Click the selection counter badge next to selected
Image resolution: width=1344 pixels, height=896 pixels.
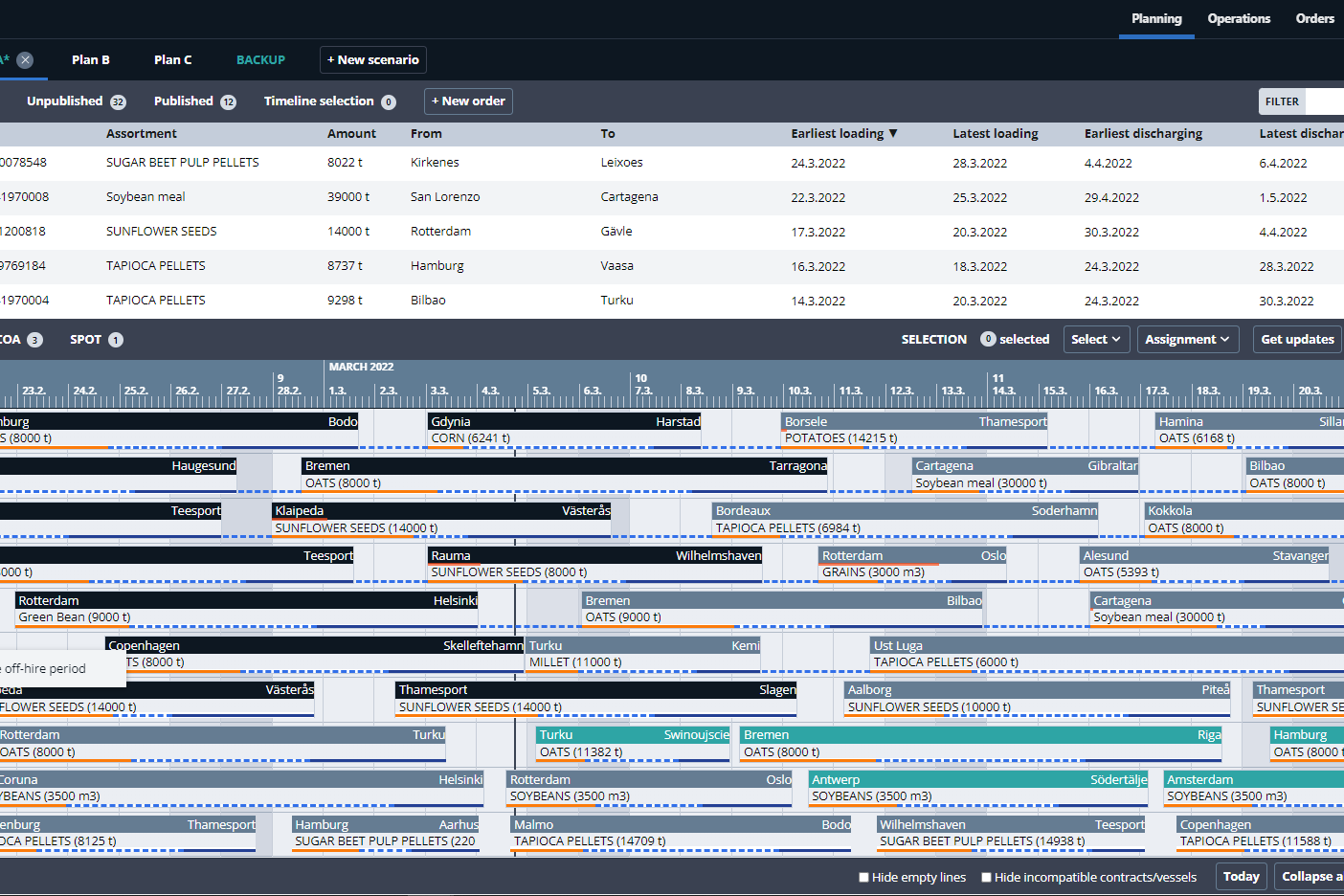click(x=988, y=339)
